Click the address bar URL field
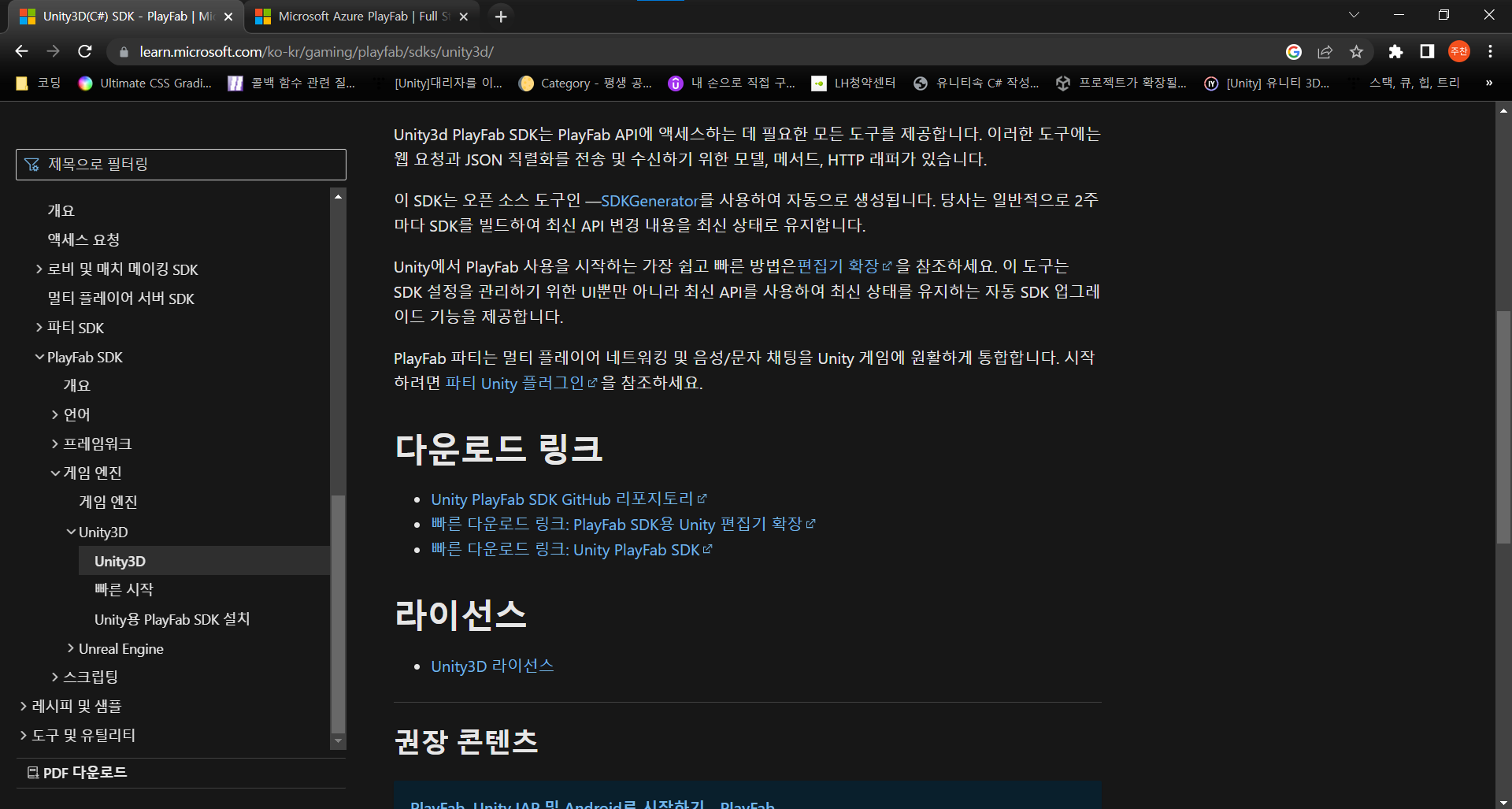The width and height of the screenshot is (1512, 809). point(693,52)
